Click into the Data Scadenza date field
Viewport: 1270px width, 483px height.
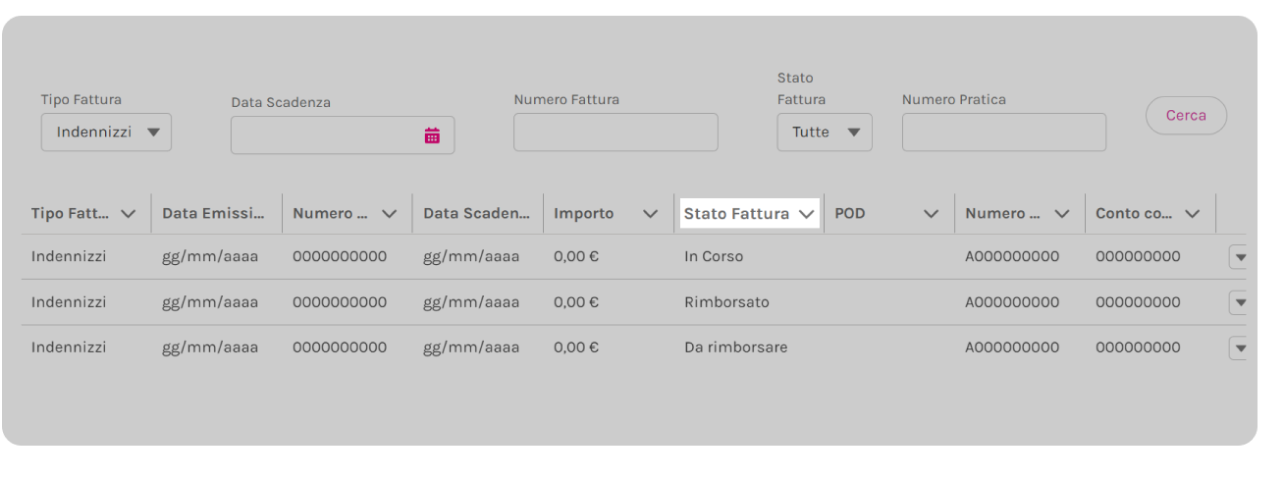[343, 136]
